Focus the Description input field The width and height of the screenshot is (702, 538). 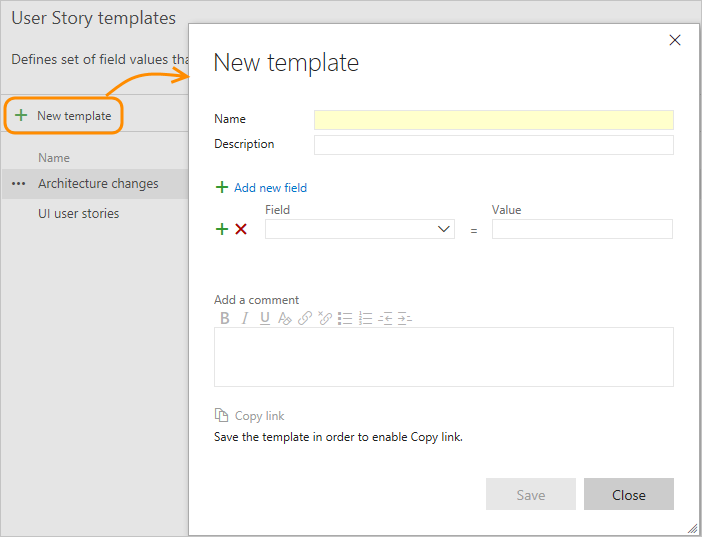pos(493,145)
